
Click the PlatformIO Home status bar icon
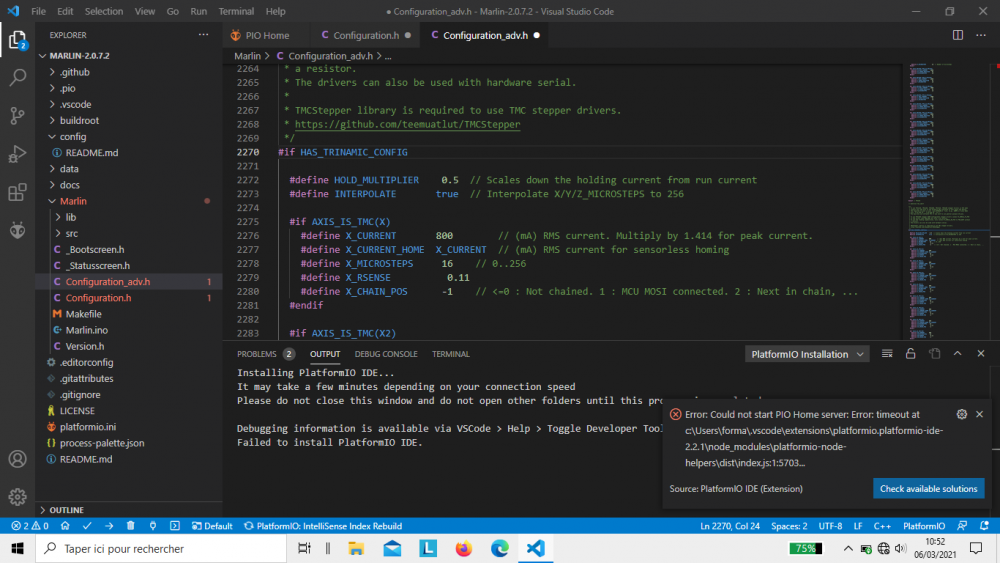[x=65, y=526]
